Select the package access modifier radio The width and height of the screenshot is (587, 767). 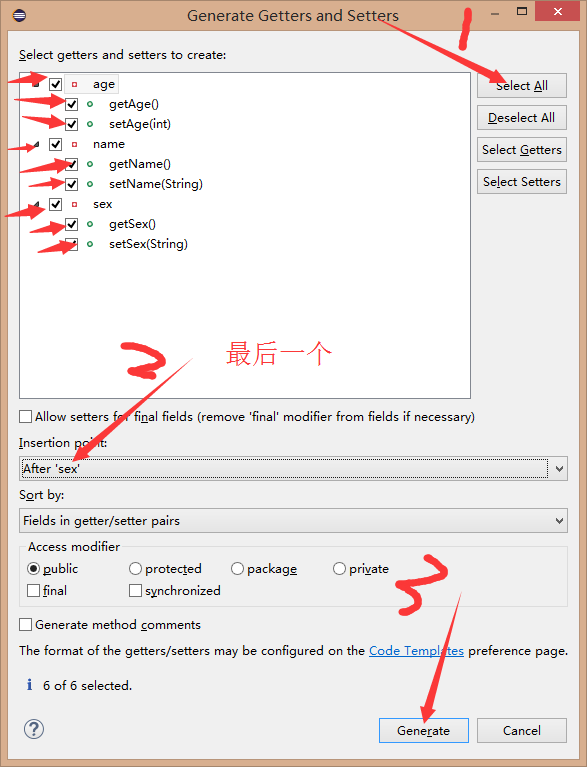click(237, 568)
